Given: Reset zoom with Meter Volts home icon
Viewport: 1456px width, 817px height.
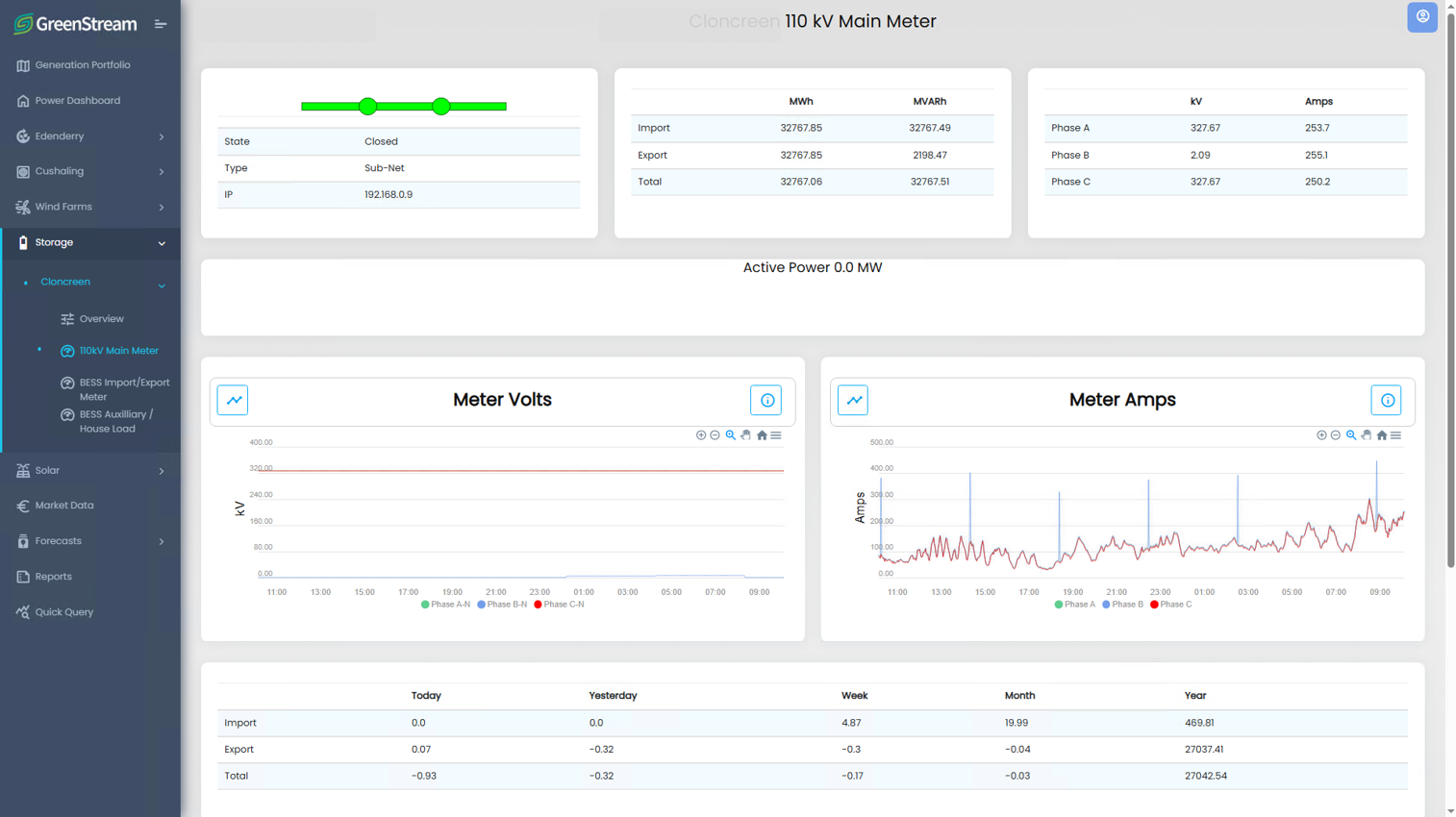Looking at the screenshot, I should click(x=762, y=435).
